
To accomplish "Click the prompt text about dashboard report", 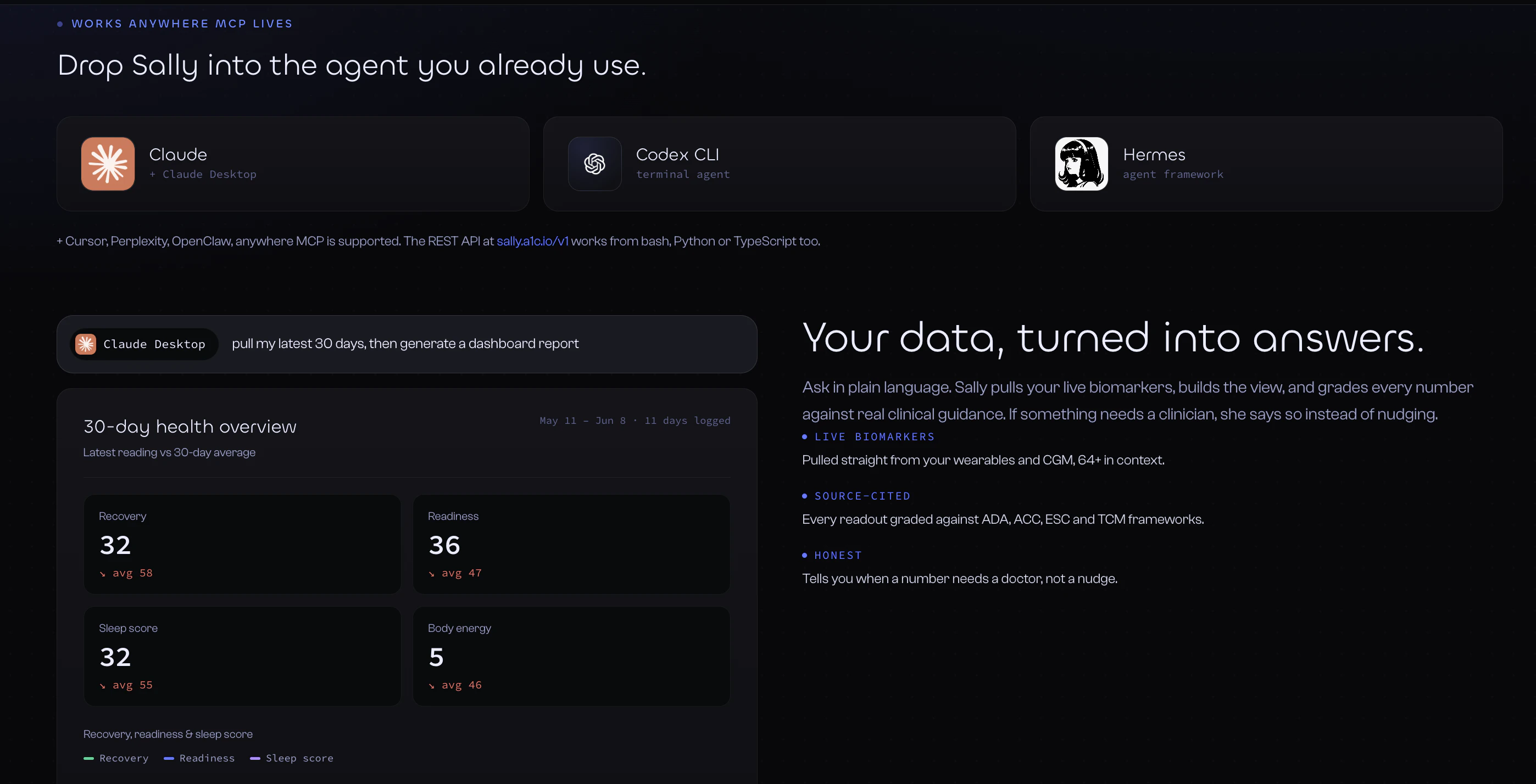I will 405,344.
